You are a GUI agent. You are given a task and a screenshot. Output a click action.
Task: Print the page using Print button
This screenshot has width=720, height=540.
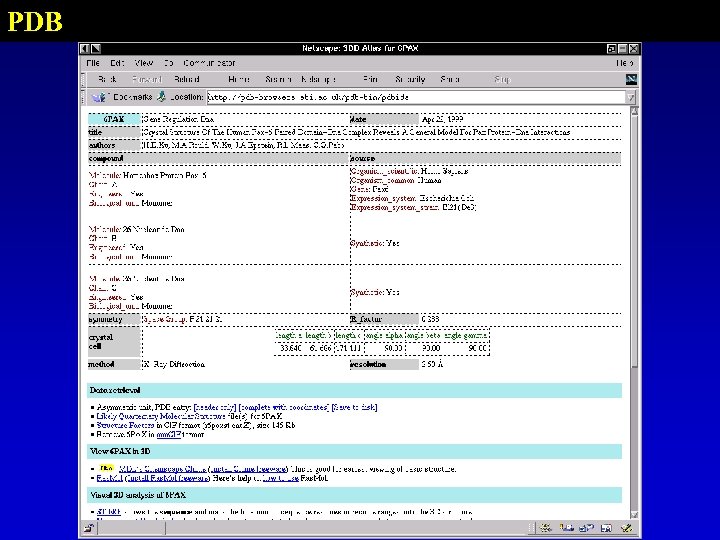pos(370,79)
